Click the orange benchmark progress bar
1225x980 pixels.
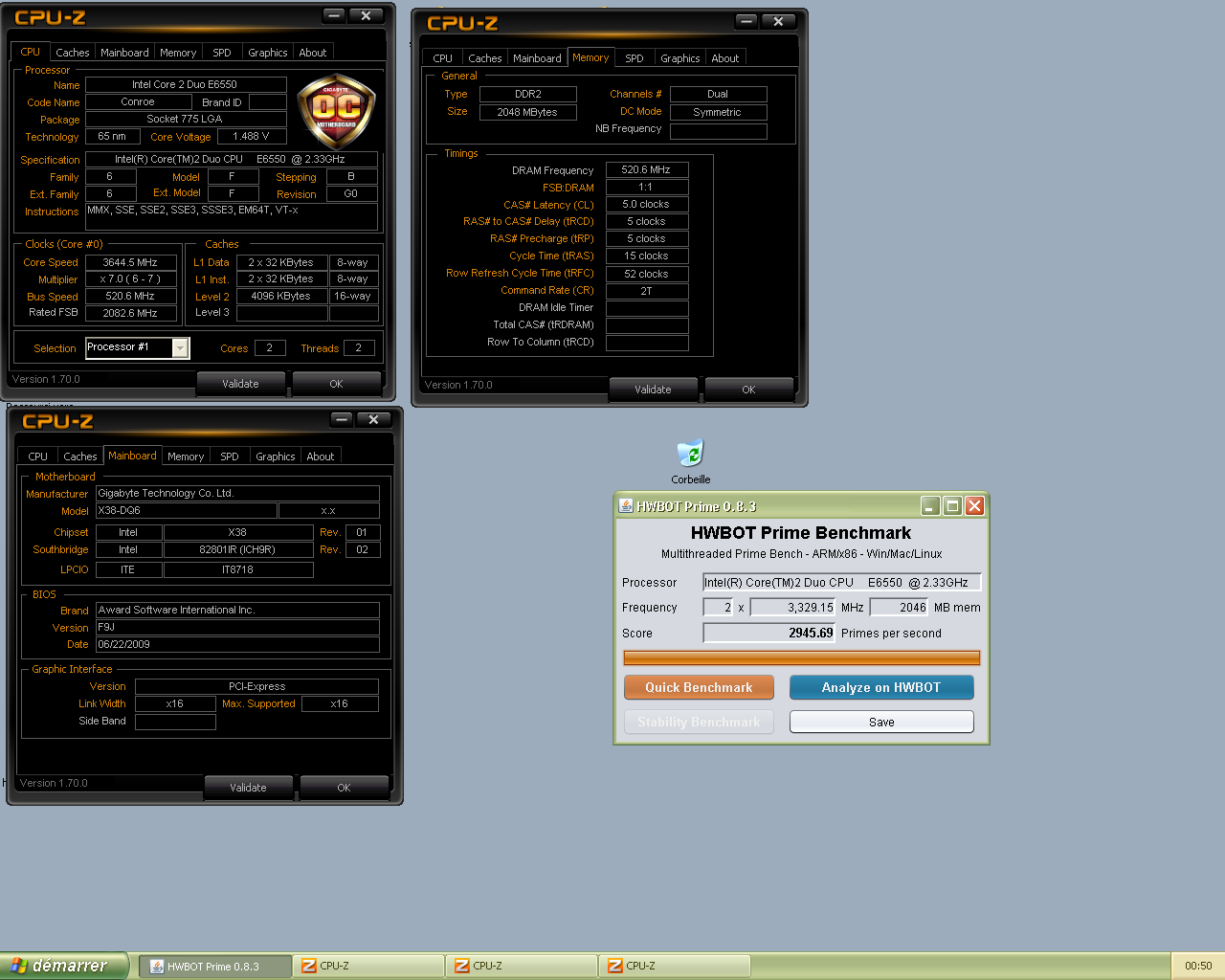coord(802,657)
